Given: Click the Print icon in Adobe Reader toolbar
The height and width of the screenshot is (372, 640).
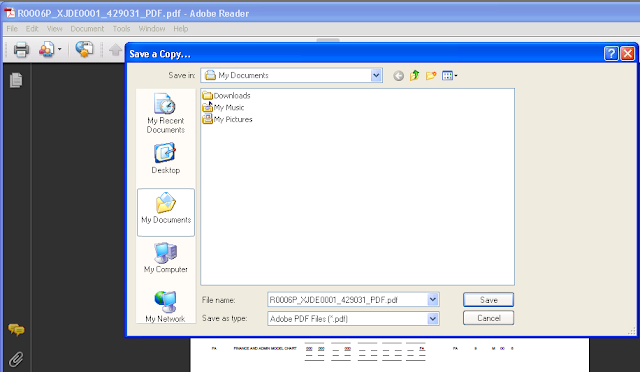Looking at the screenshot, I should point(21,50).
